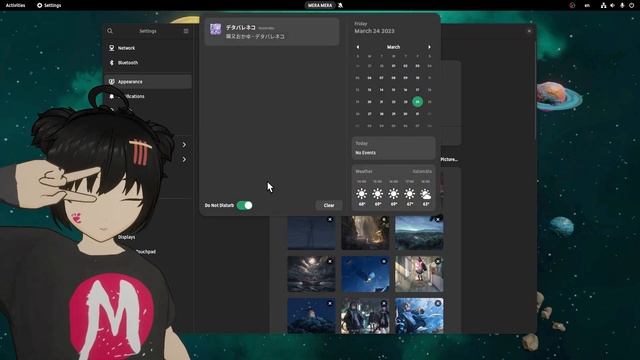Click the Bluetooth icon in the sidebar
Screen dimensions: 640x360
(x=111, y=62)
